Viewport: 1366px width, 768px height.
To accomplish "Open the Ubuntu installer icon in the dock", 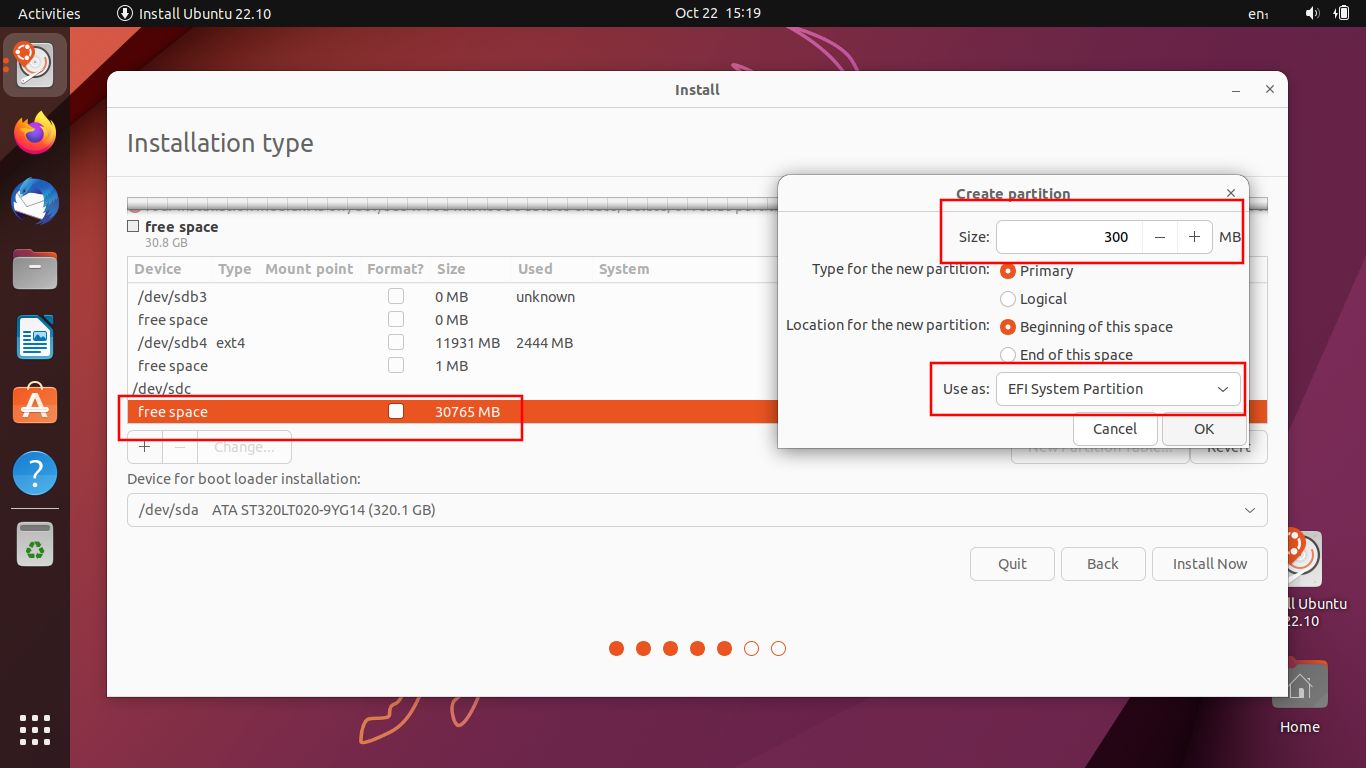I will pos(35,65).
